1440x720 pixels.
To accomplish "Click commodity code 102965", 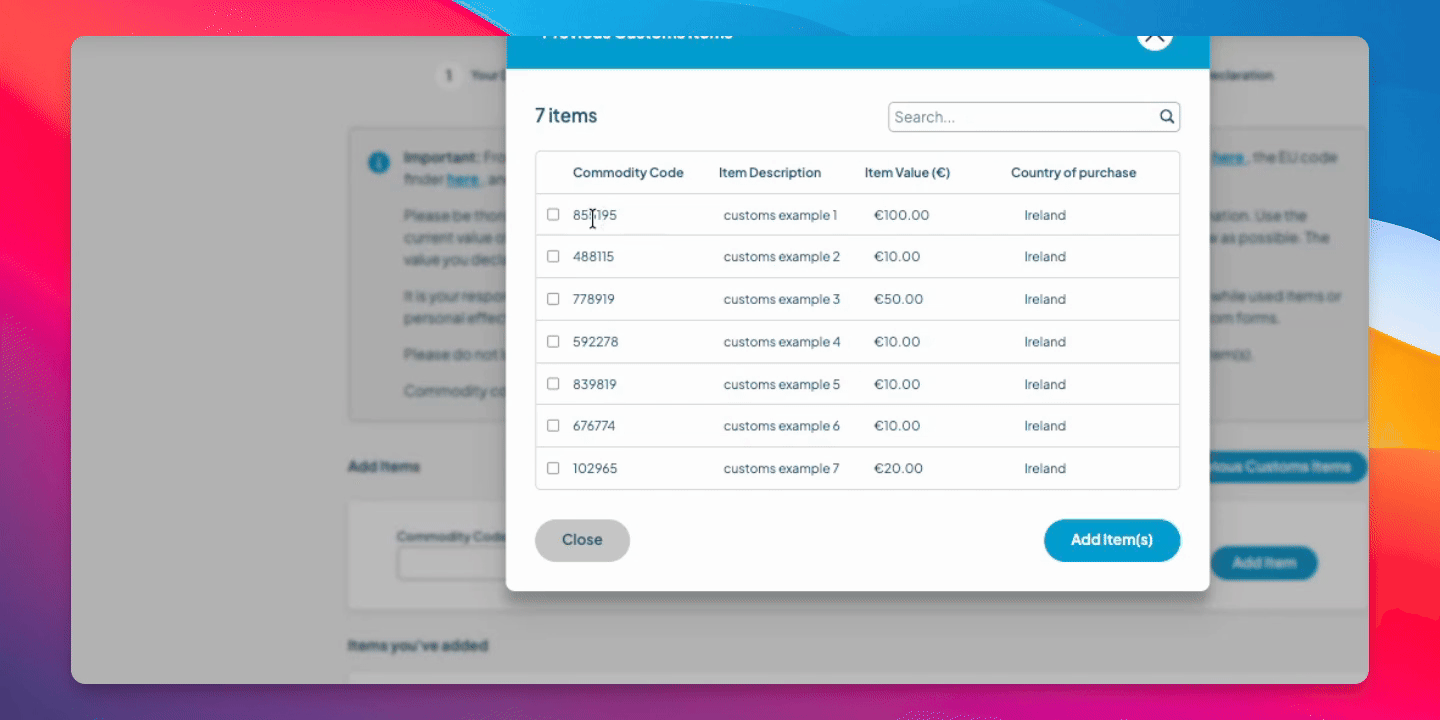I will coord(595,468).
